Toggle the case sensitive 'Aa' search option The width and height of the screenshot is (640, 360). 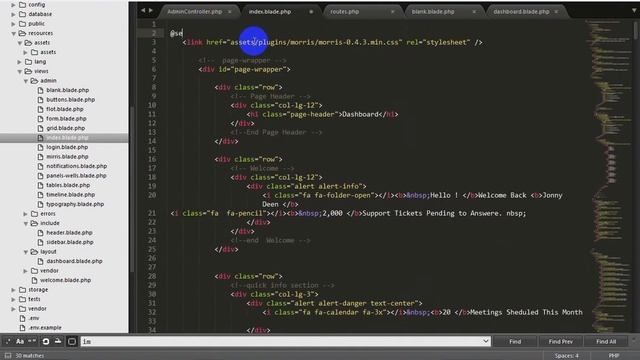[x=20, y=341]
